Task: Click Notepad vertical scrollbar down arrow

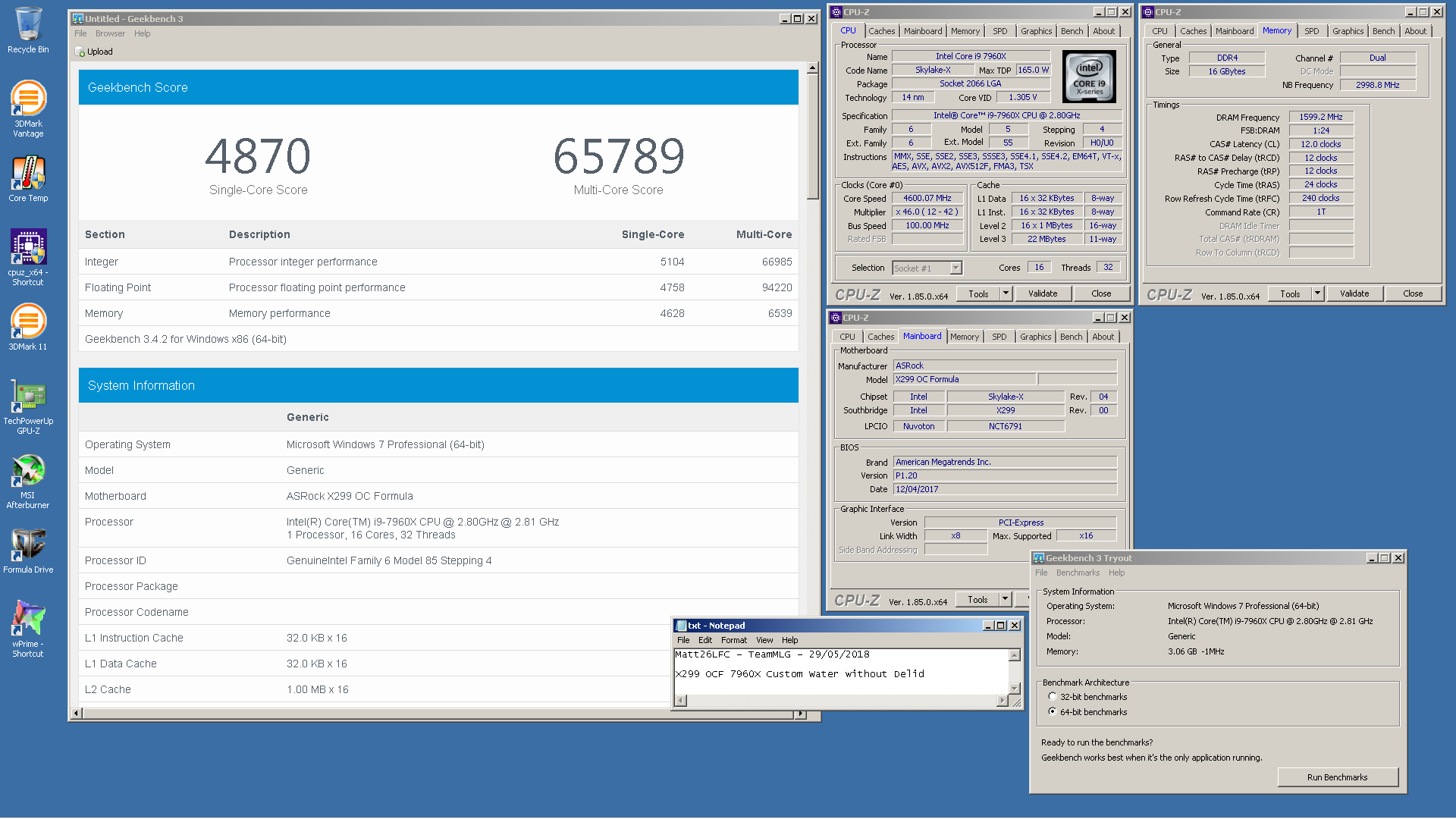Action: (x=1015, y=688)
